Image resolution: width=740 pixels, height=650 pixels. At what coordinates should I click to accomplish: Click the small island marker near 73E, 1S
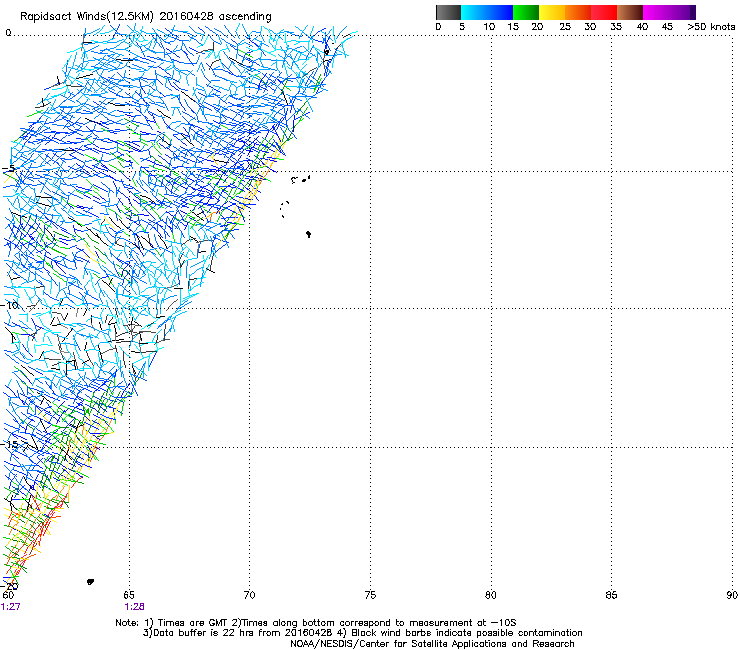tap(327, 52)
